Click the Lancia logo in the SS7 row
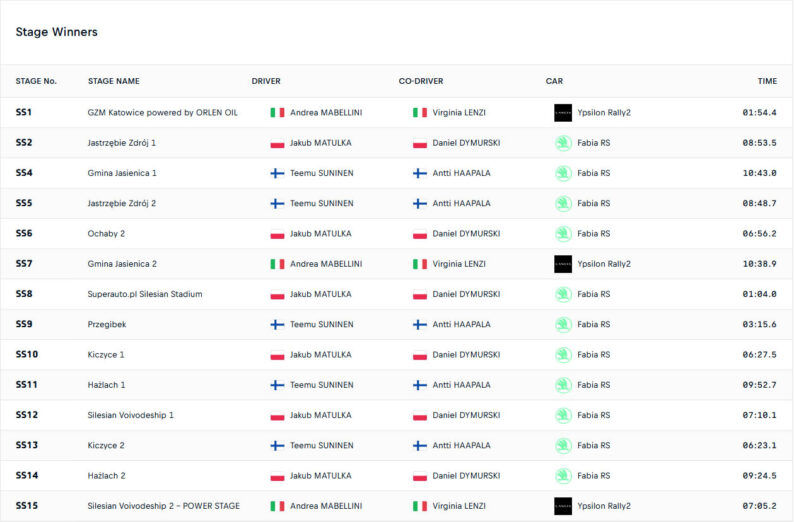Image resolution: width=794 pixels, height=522 pixels. 563,264
